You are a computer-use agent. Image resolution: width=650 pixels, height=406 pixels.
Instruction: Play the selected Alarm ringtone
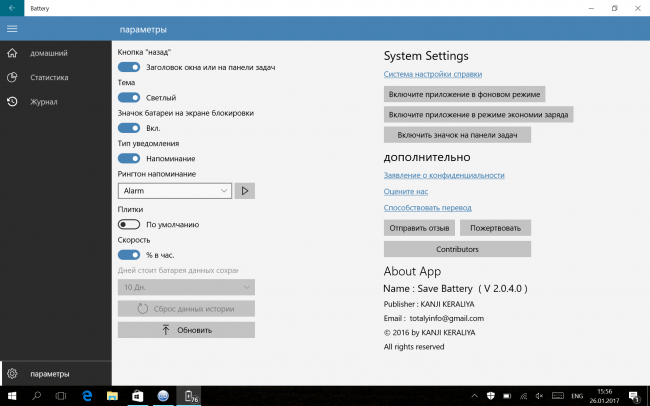(245, 191)
